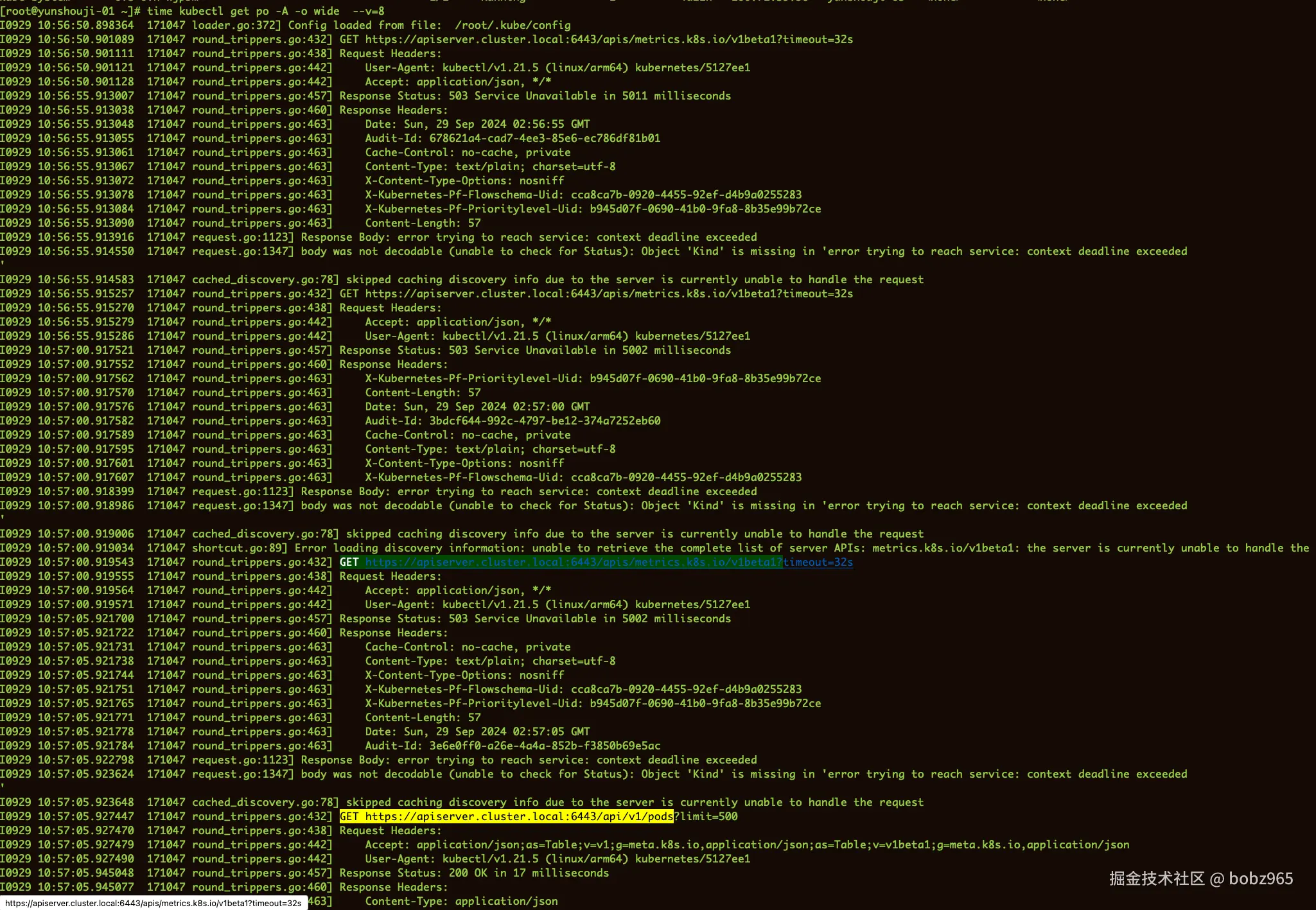
Task: Click the URL preview tooltip at bottom-left
Action: pyautogui.click(x=154, y=903)
